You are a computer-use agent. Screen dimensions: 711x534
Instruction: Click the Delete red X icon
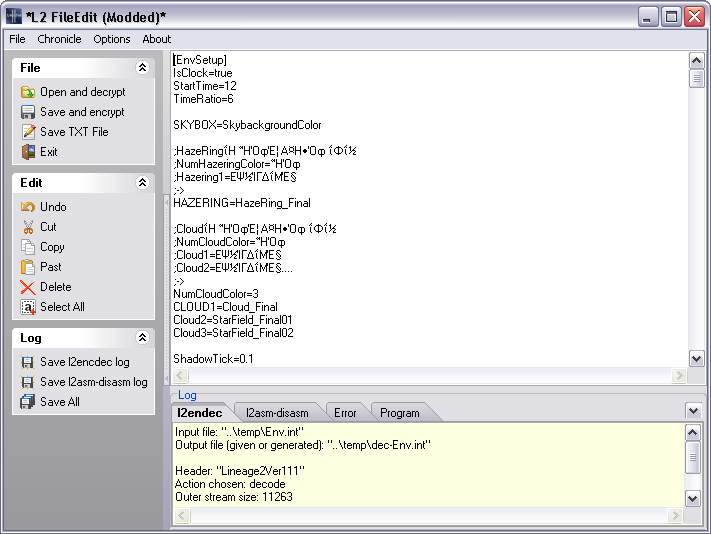coord(28,287)
